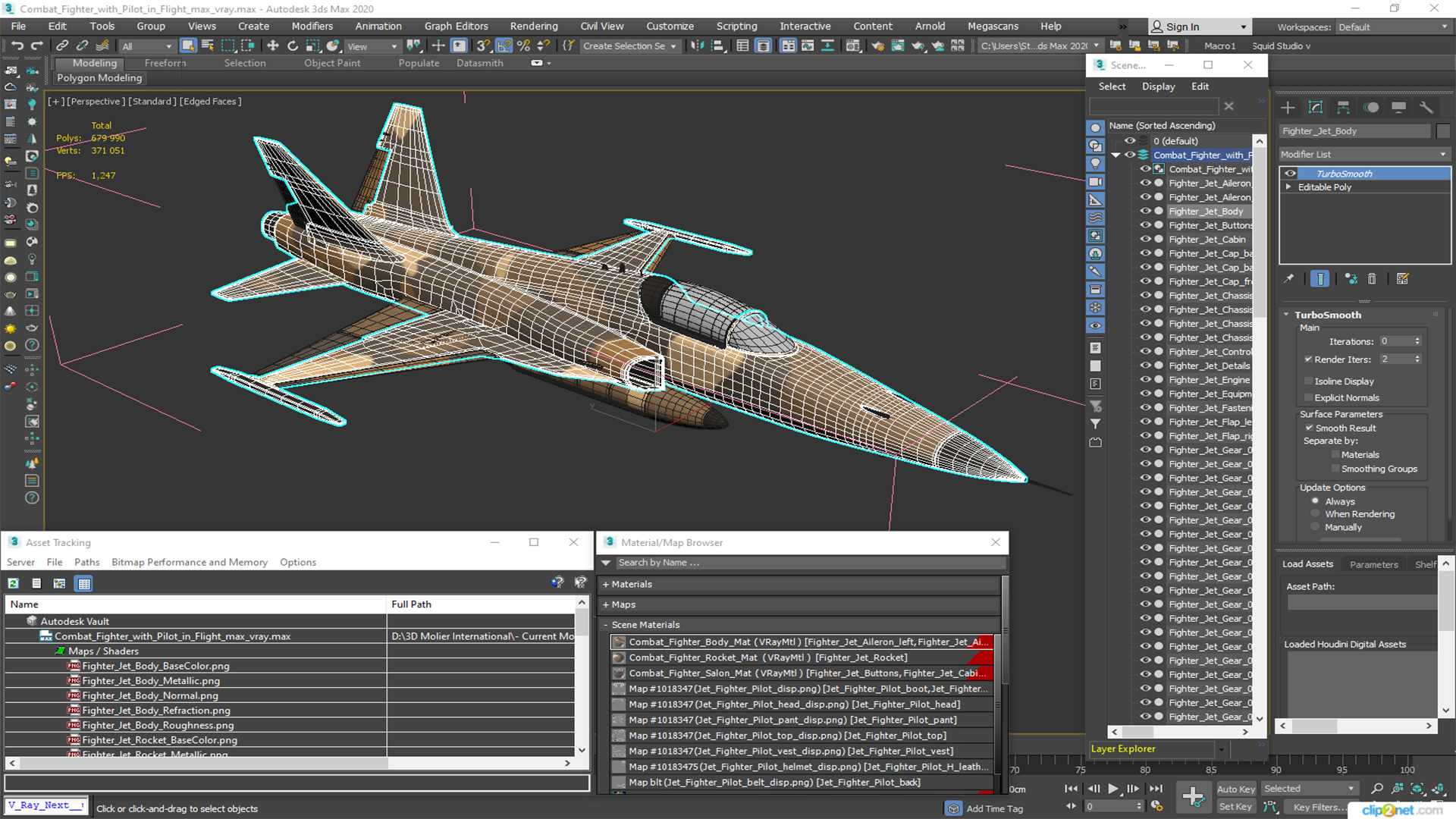The width and height of the screenshot is (1456, 819).
Task: Click the Undo arrow in main toolbar
Action: tap(17, 46)
